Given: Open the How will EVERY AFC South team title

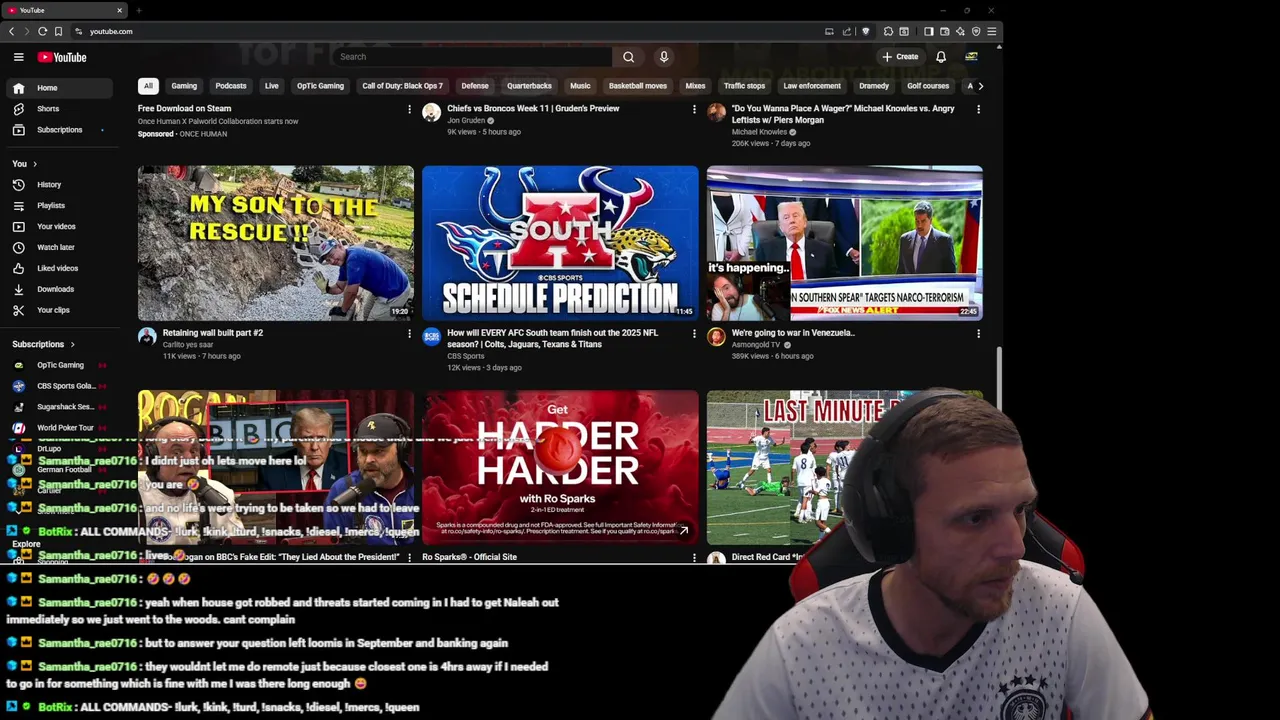Looking at the screenshot, I should (552, 338).
